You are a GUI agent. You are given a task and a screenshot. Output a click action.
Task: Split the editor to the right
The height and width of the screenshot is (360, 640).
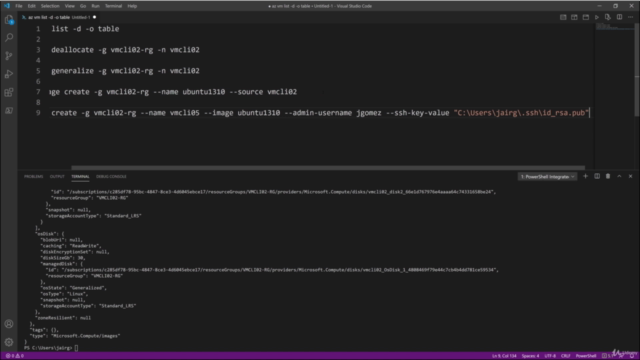point(619,17)
